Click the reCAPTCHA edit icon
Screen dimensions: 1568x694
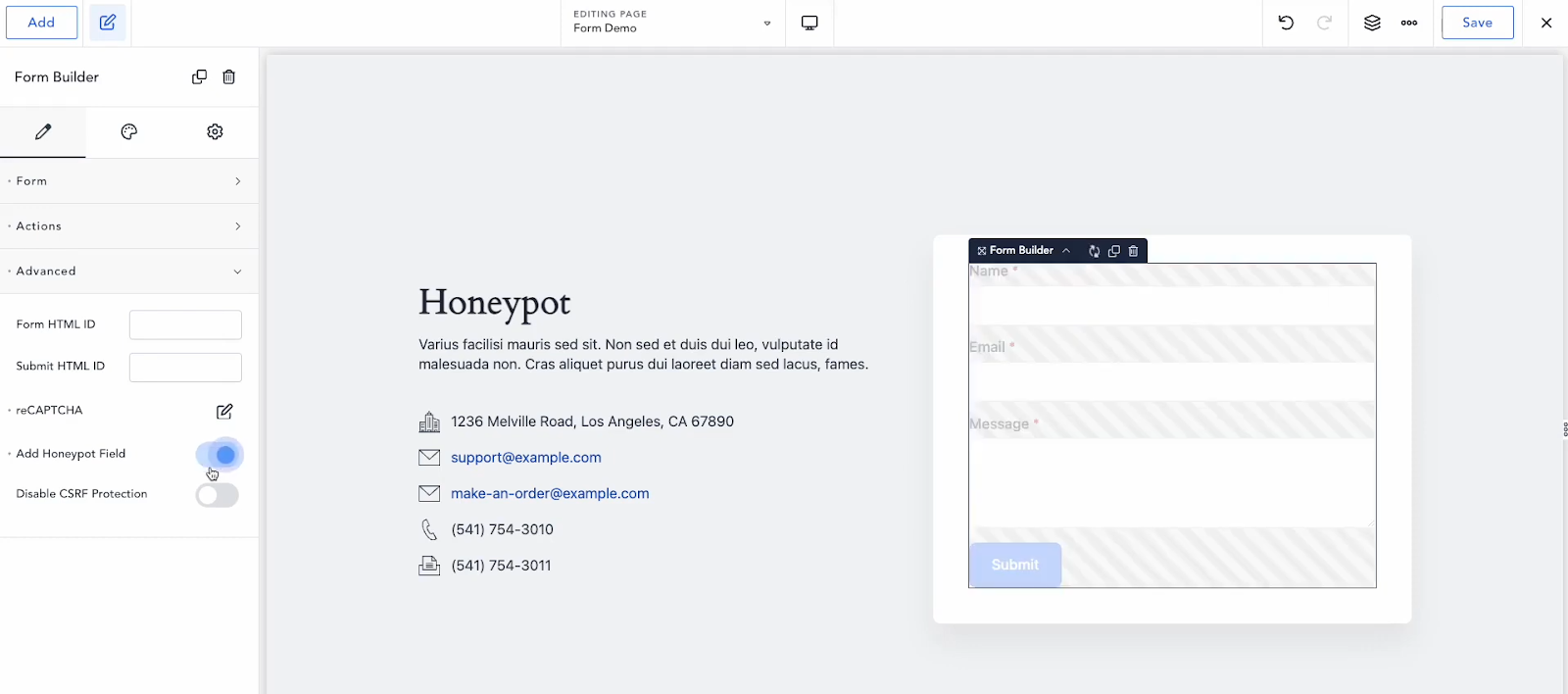pos(224,411)
